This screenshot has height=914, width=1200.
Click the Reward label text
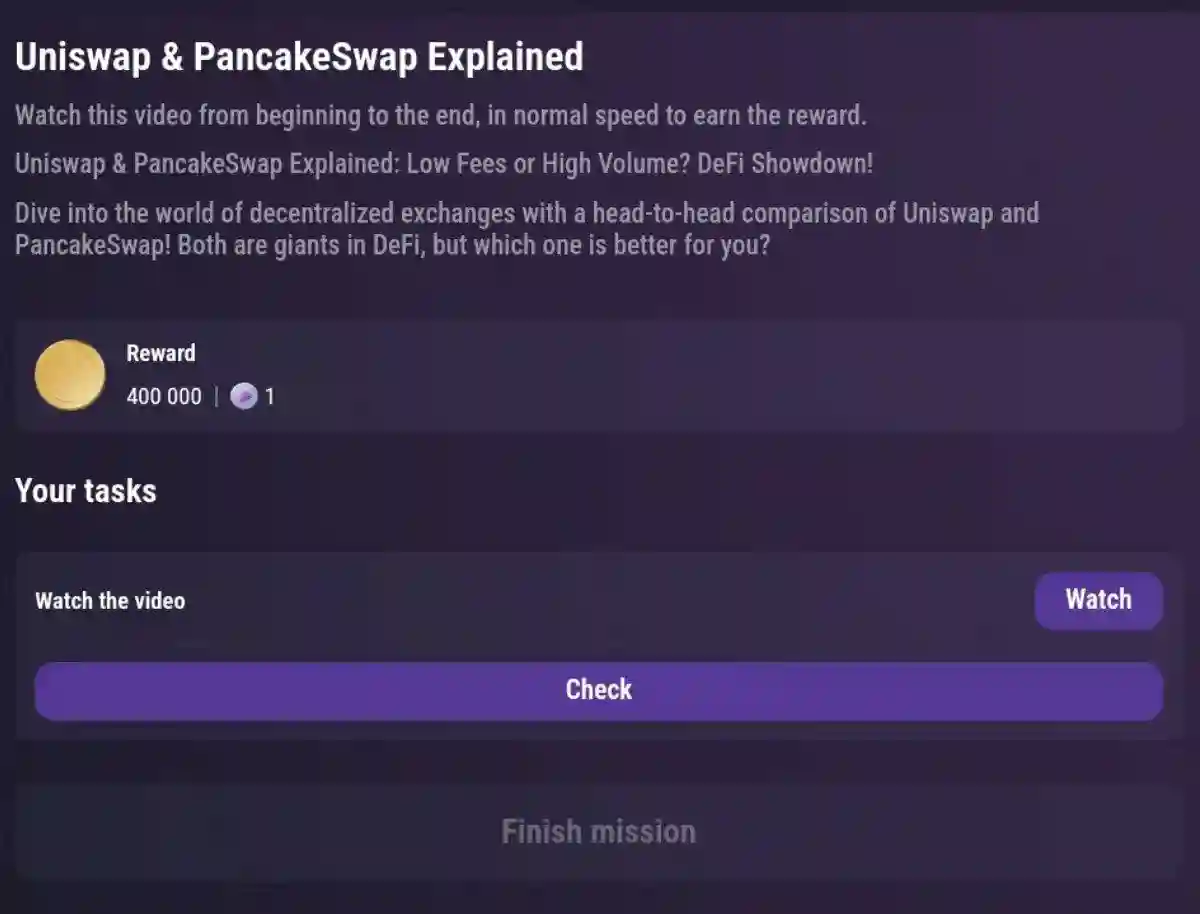pyautogui.click(x=160, y=353)
